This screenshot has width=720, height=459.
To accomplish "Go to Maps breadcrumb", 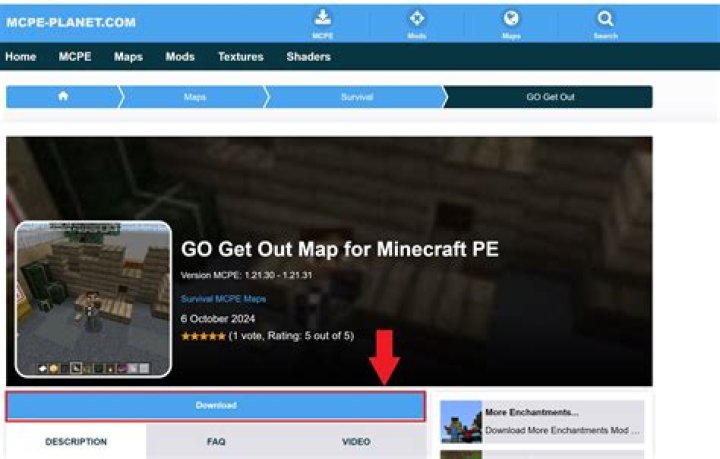I will pyautogui.click(x=195, y=97).
